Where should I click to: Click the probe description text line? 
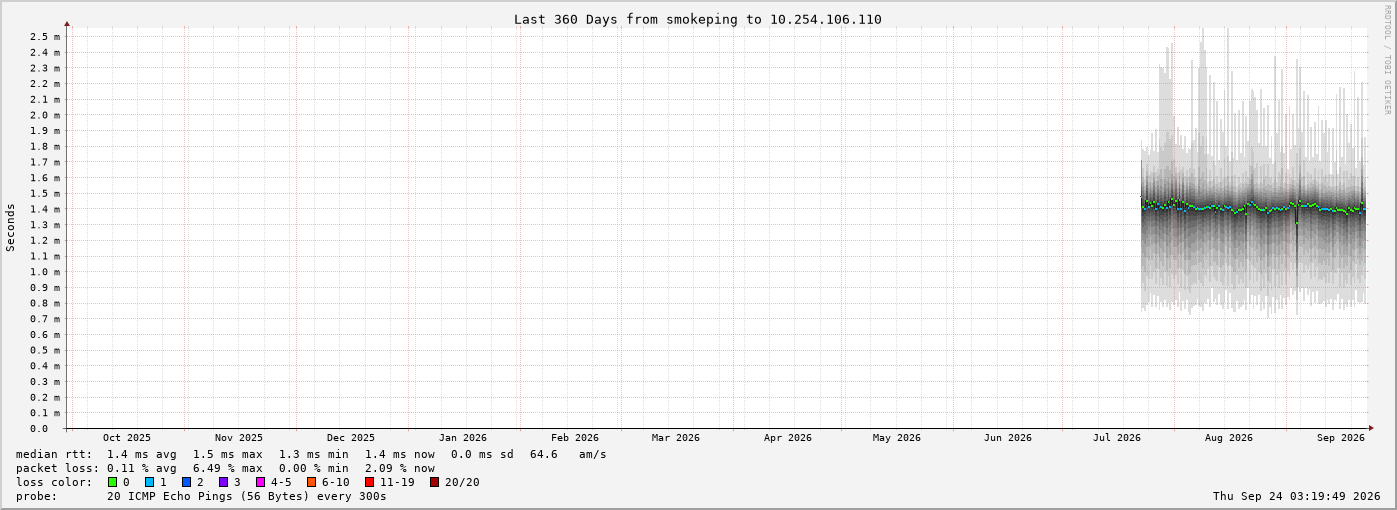tap(201, 496)
